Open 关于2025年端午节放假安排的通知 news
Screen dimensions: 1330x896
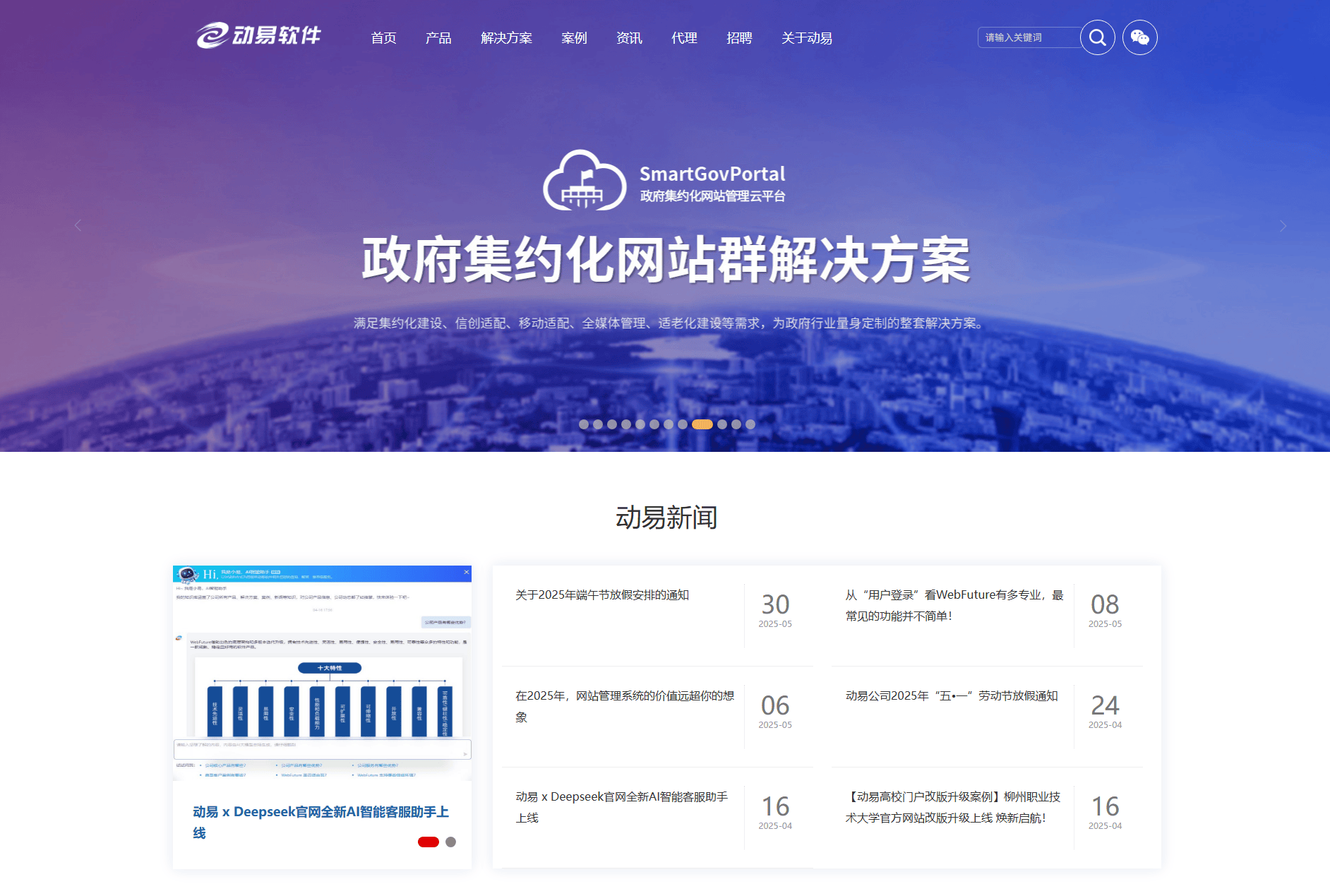coord(602,595)
